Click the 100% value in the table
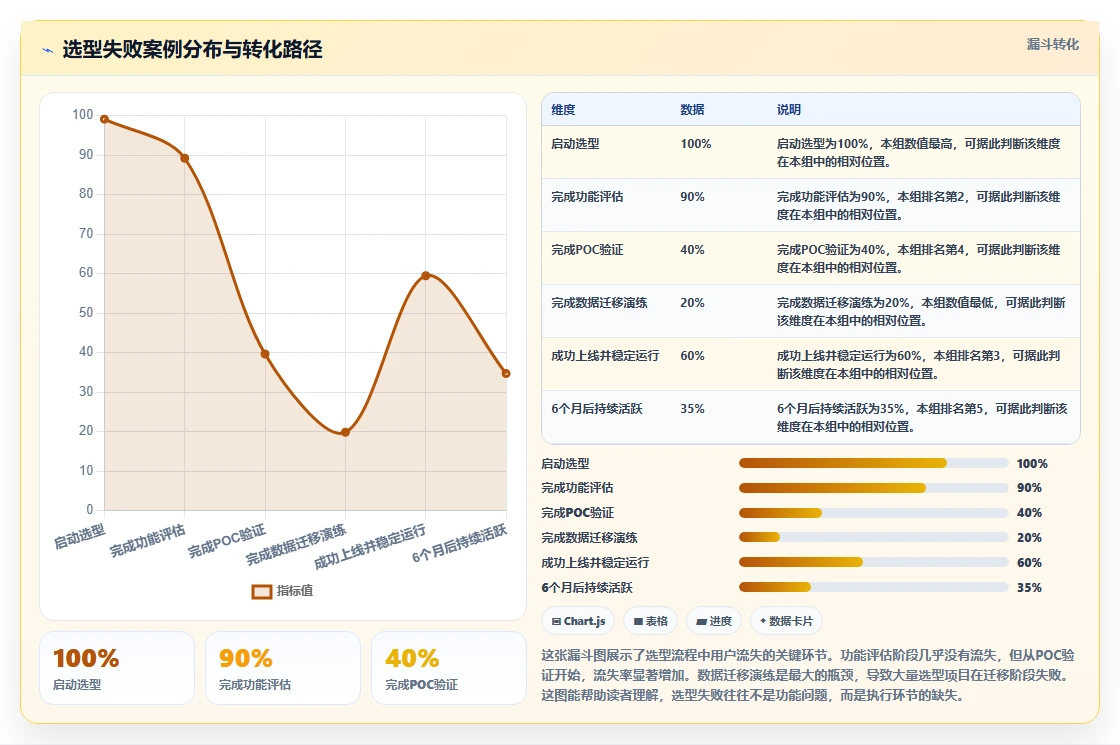Image resolution: width=1120 pixels, height=745 pixels. coord(696,144)
